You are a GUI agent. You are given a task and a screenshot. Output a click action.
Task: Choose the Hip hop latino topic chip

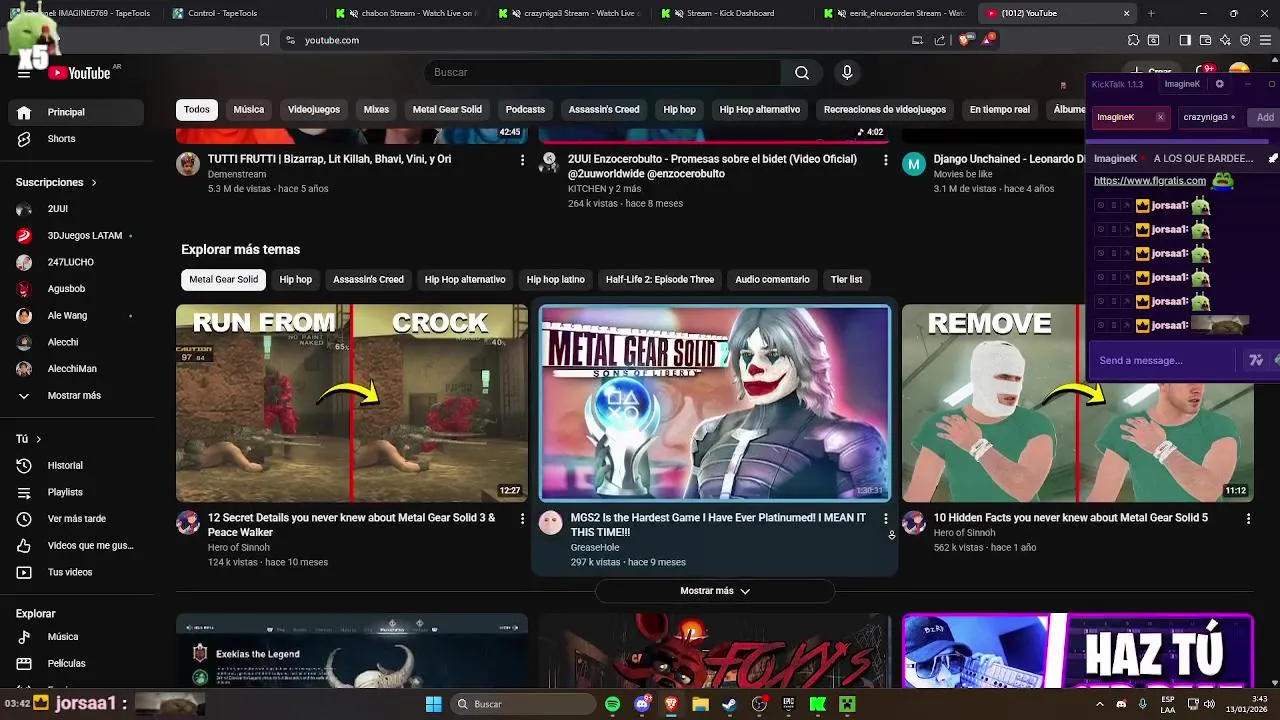point(556,280)
